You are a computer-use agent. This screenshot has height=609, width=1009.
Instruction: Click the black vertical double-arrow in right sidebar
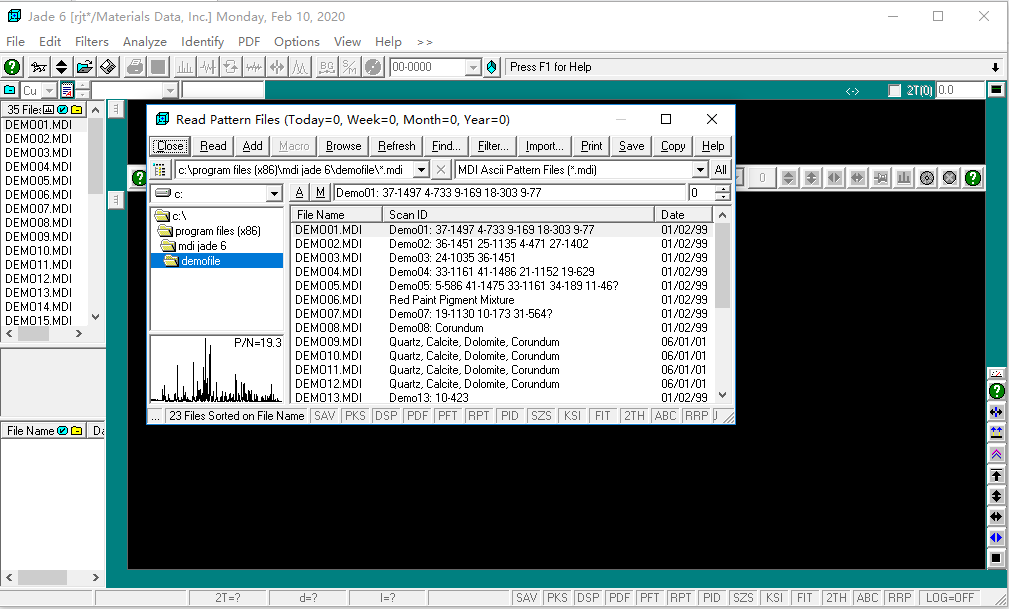tap(996, 496)
